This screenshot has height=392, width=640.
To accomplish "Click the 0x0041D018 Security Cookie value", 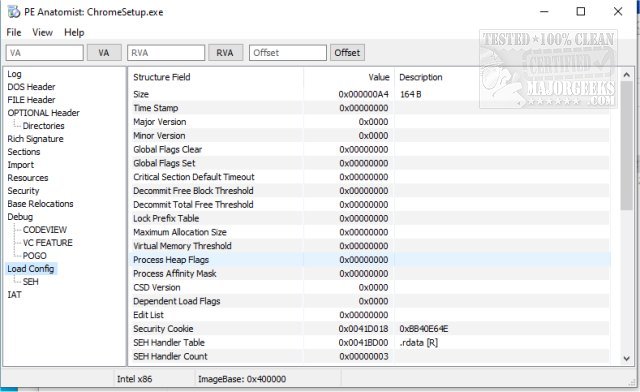I will 363,329.
